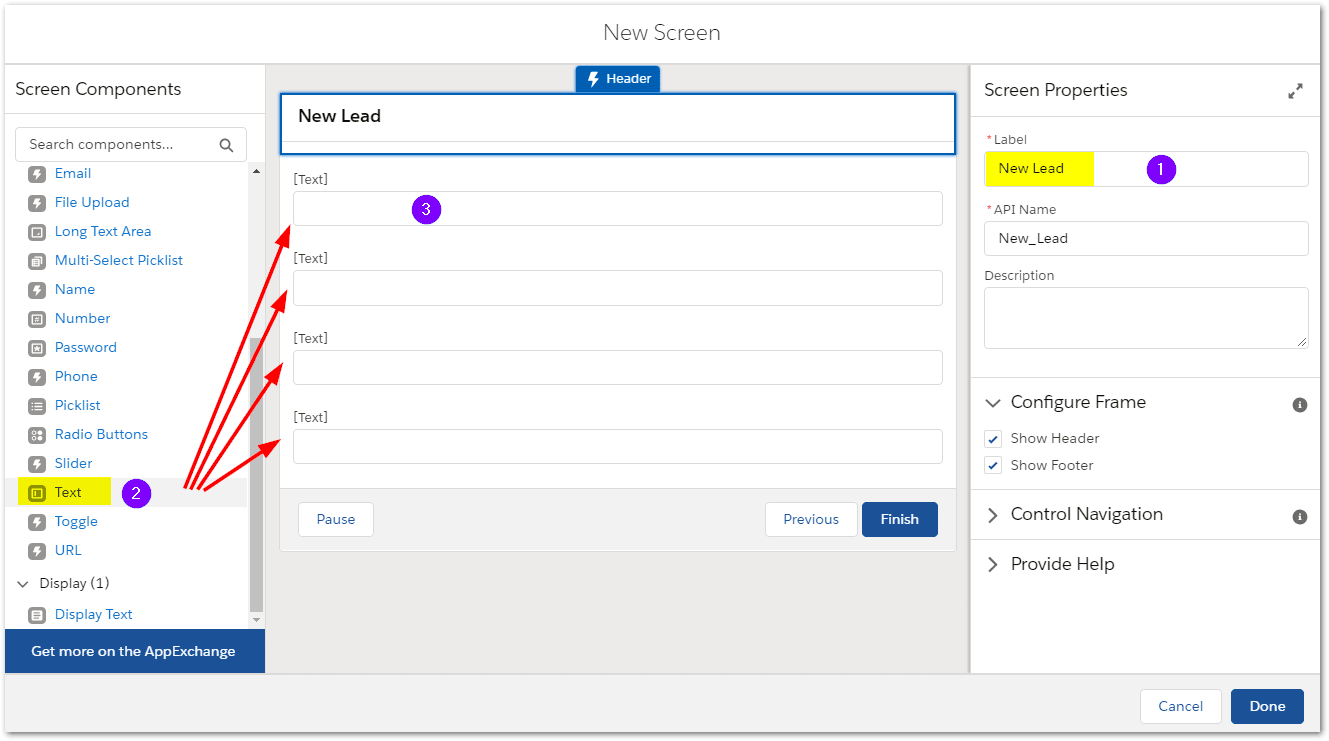Click the Picklist component icon
This screenshot has height=741, width=1329.
click(37, 406)
